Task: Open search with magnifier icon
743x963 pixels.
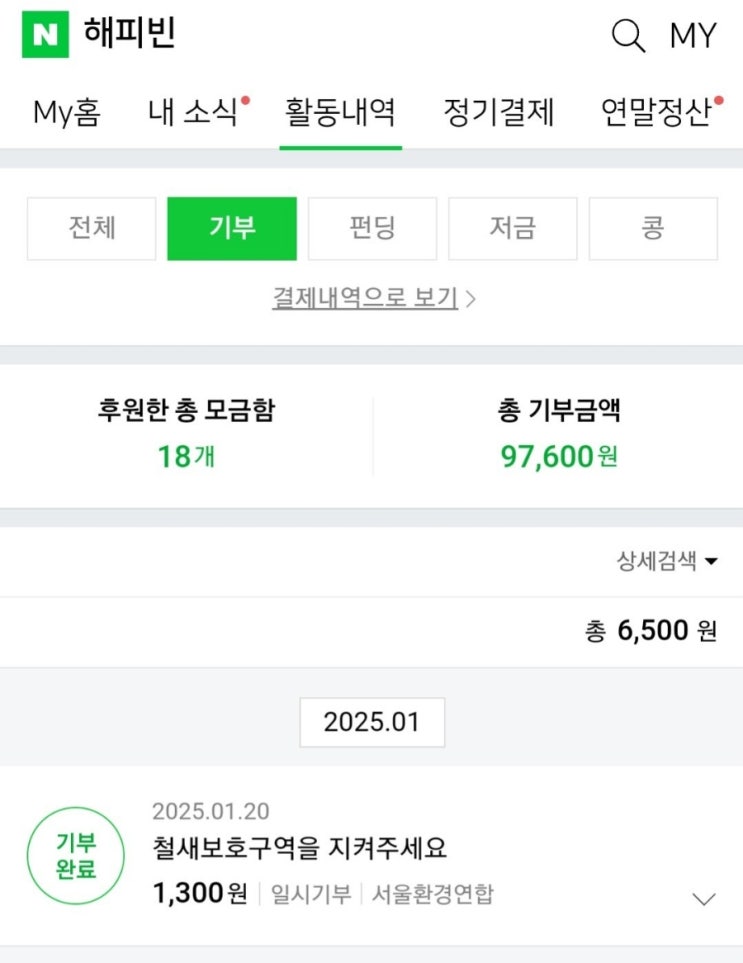Action: click(628, 36)
